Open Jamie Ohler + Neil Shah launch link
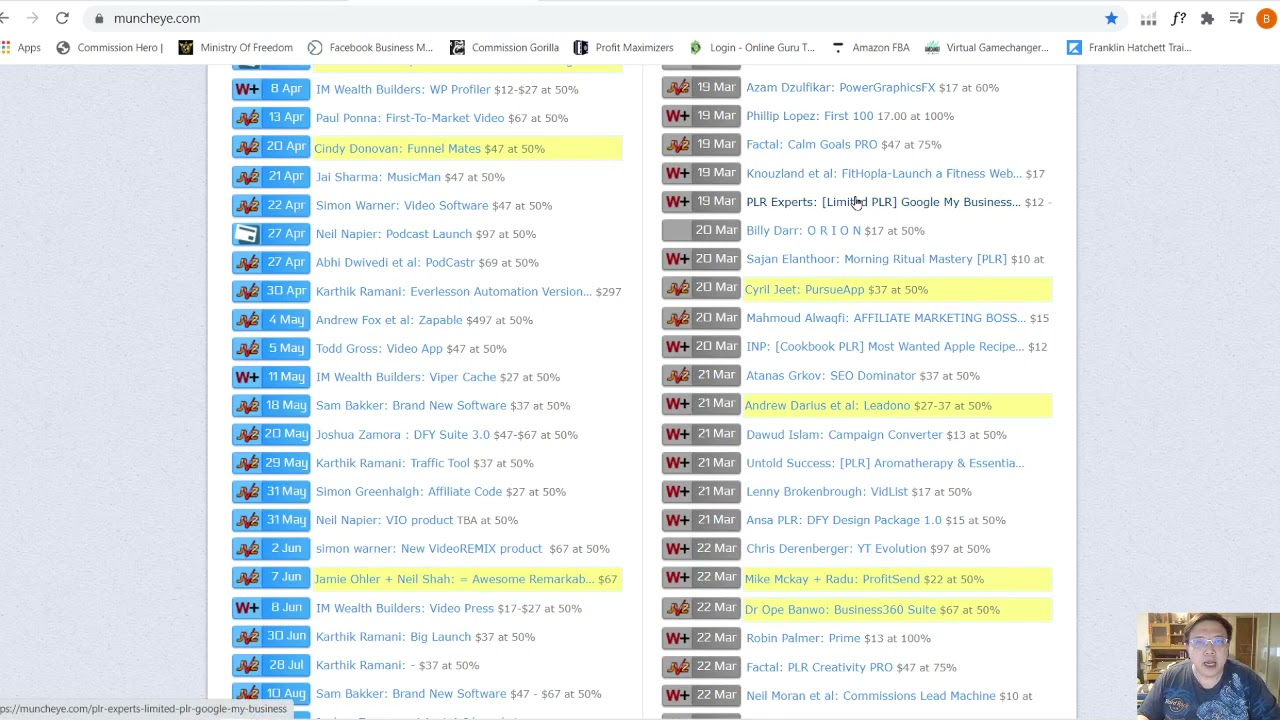The width and height of the screenshot is (1280, 720). coord(454,579)
